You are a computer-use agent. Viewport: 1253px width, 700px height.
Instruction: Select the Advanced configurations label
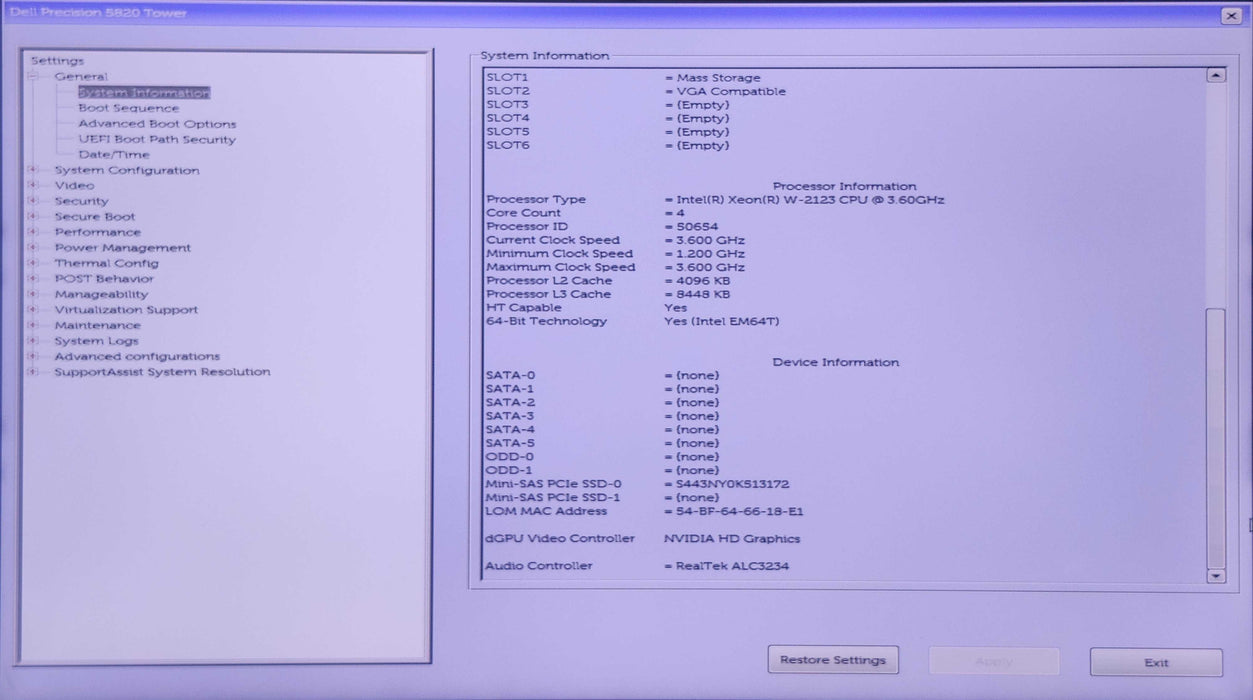137,356
